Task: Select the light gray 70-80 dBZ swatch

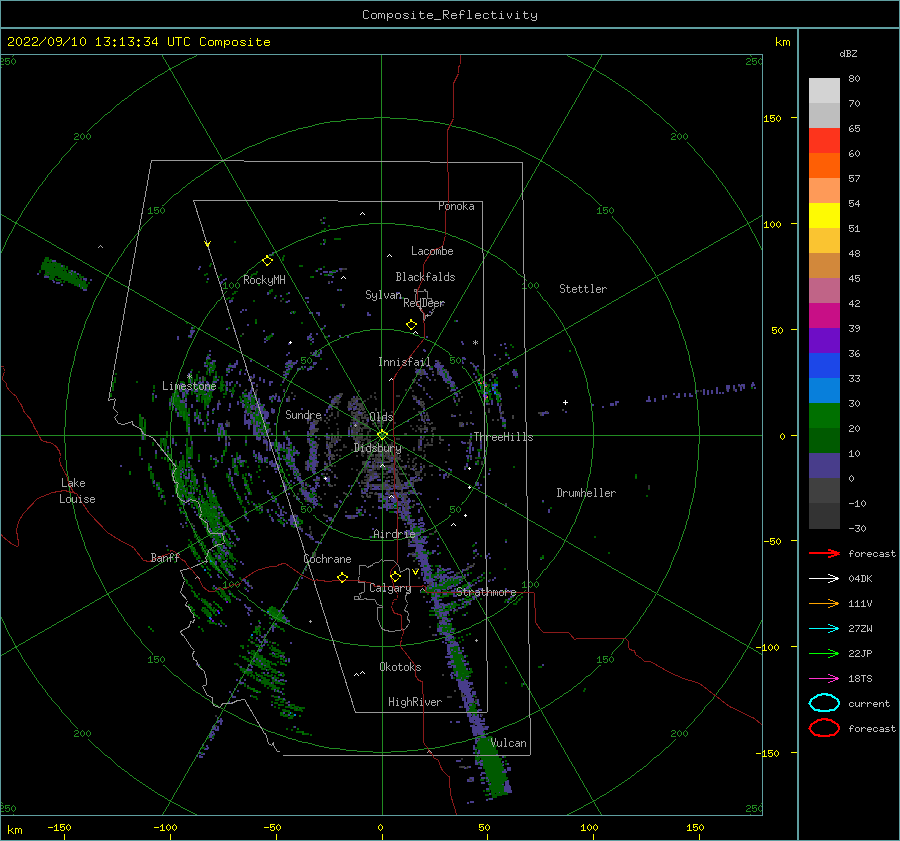Action: 824,91
